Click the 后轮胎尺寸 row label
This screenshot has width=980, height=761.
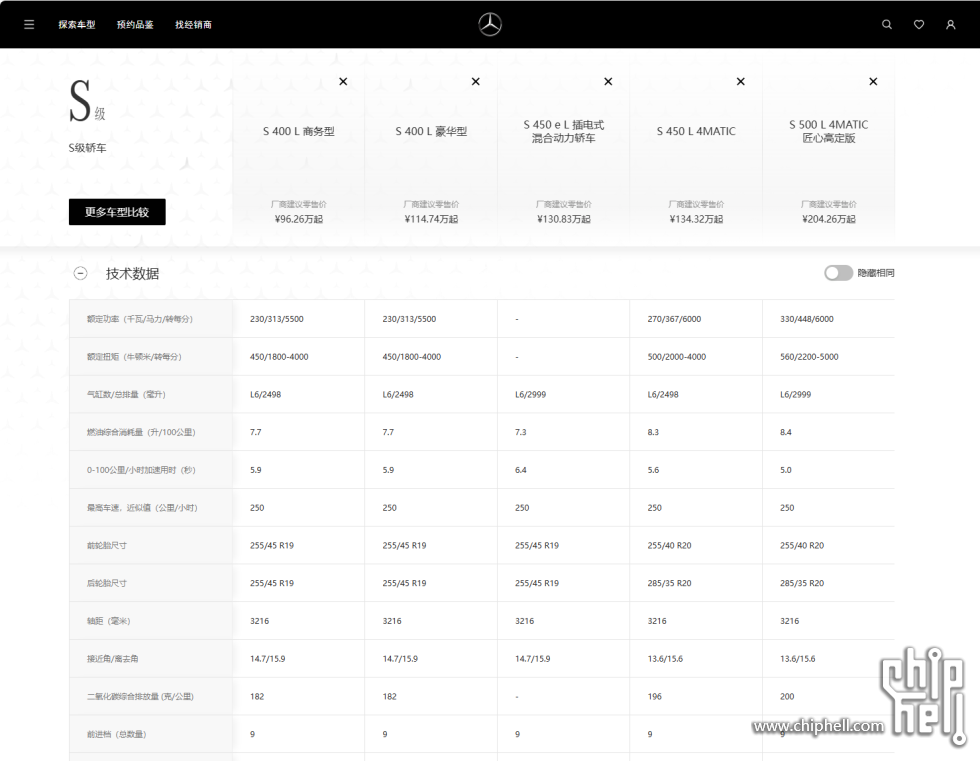[107, 583]
